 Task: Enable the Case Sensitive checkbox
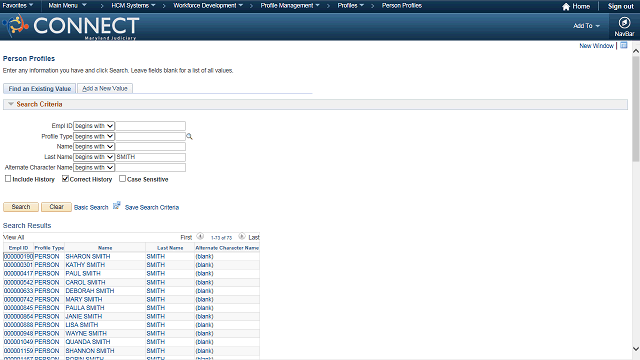point(122,179)
